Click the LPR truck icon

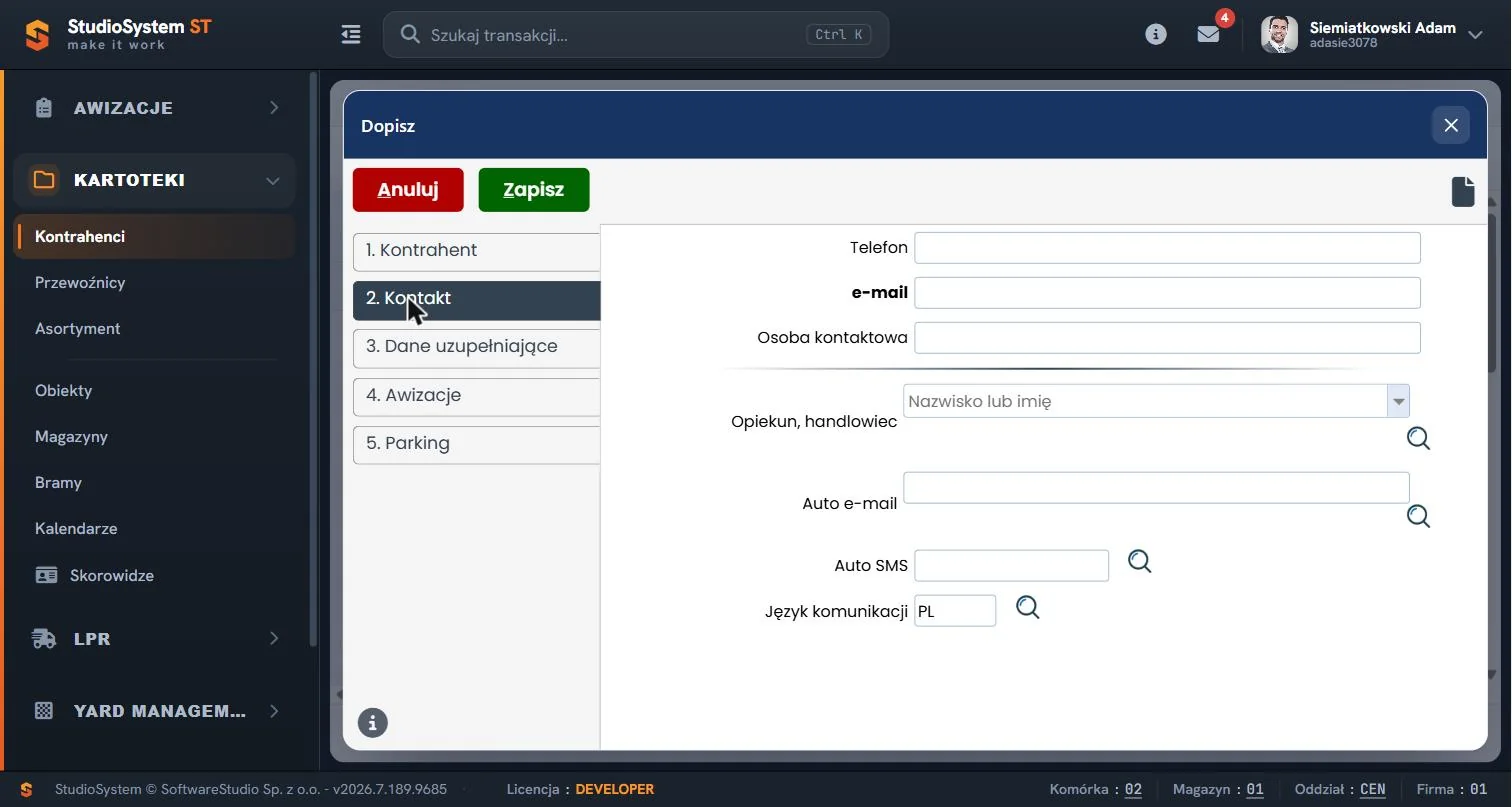[44, 639]
